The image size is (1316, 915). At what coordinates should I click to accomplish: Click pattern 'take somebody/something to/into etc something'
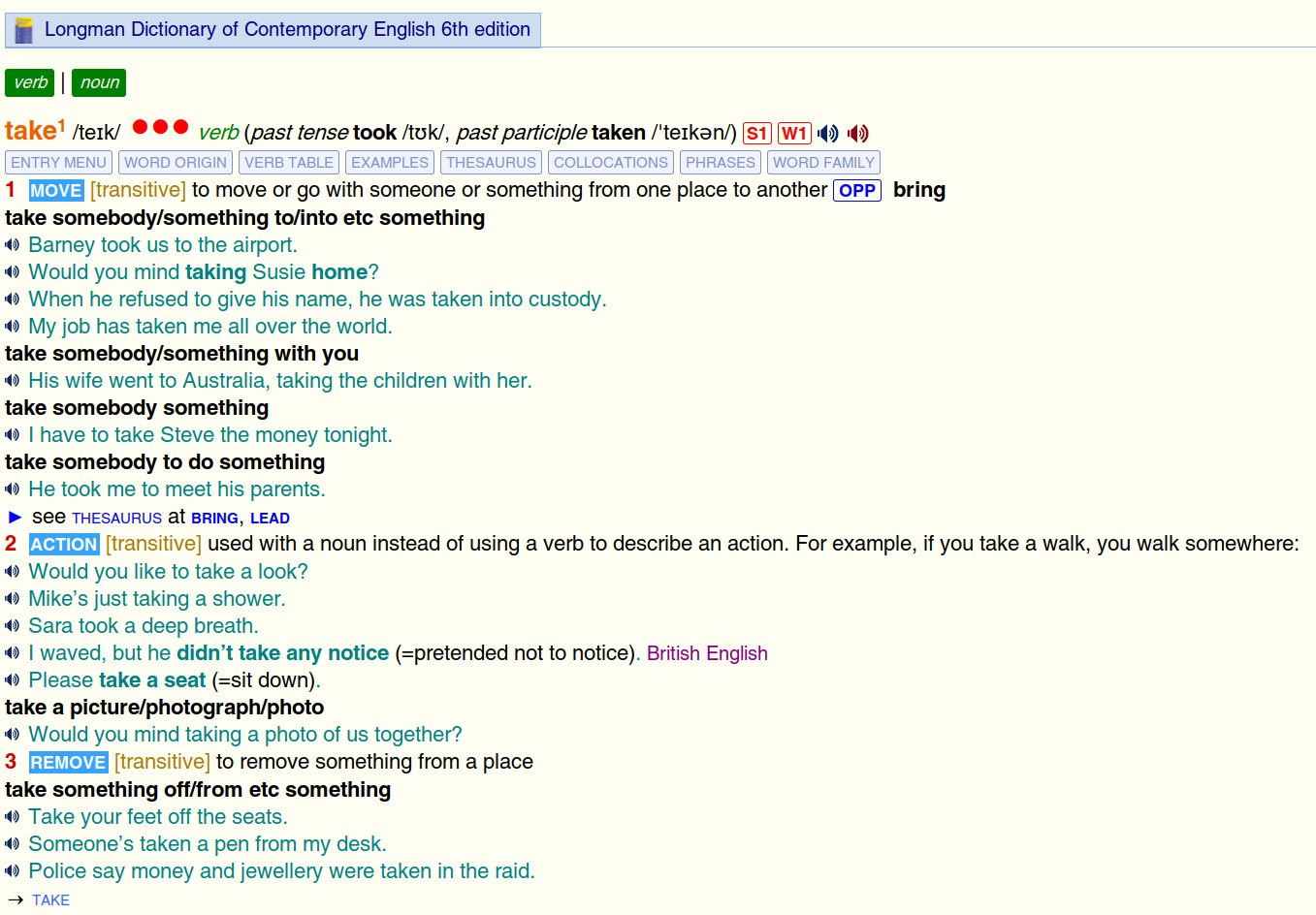(x=245, y=218)
